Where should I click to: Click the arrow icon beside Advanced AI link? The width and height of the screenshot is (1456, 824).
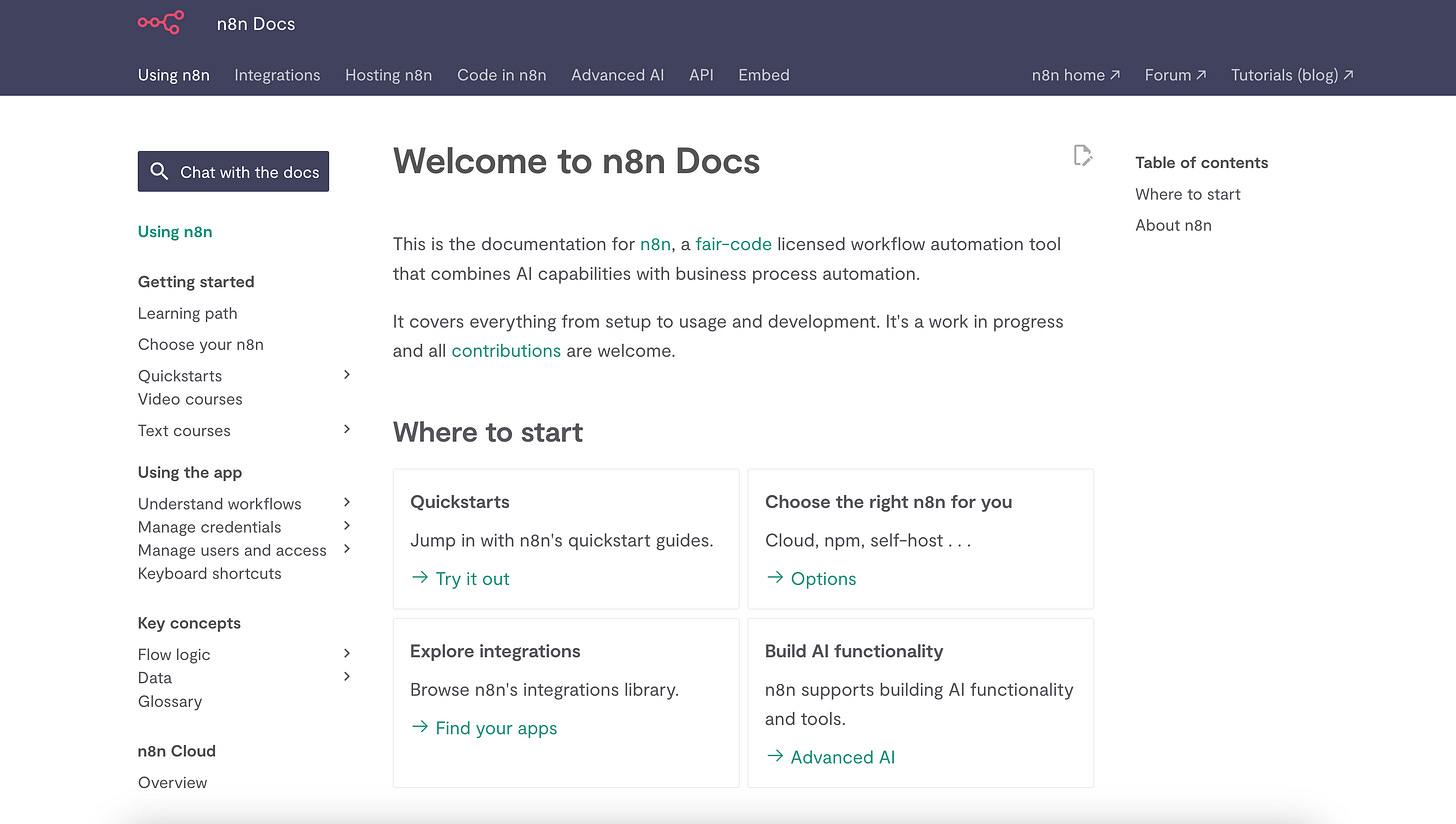click(x=775, y=756)
